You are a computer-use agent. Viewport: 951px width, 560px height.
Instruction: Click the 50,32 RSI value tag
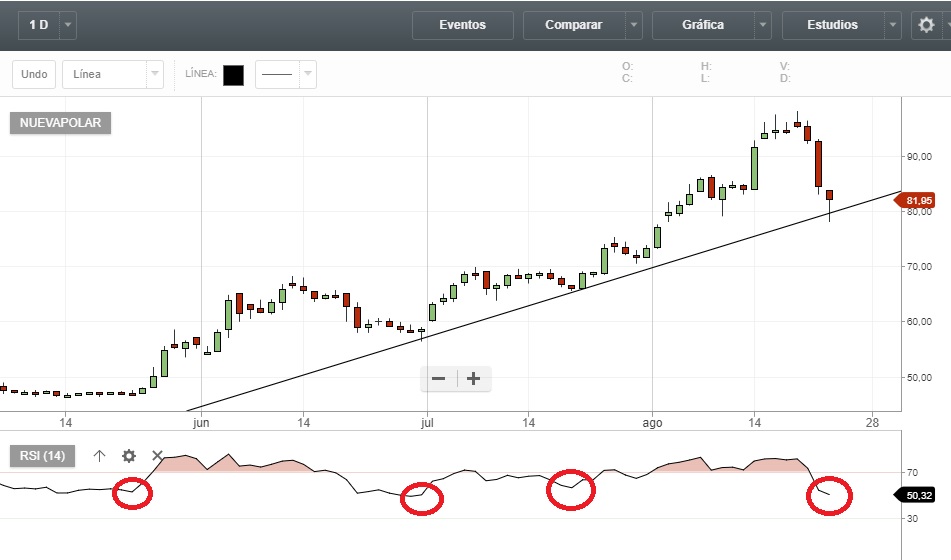(x=916, y=496)
